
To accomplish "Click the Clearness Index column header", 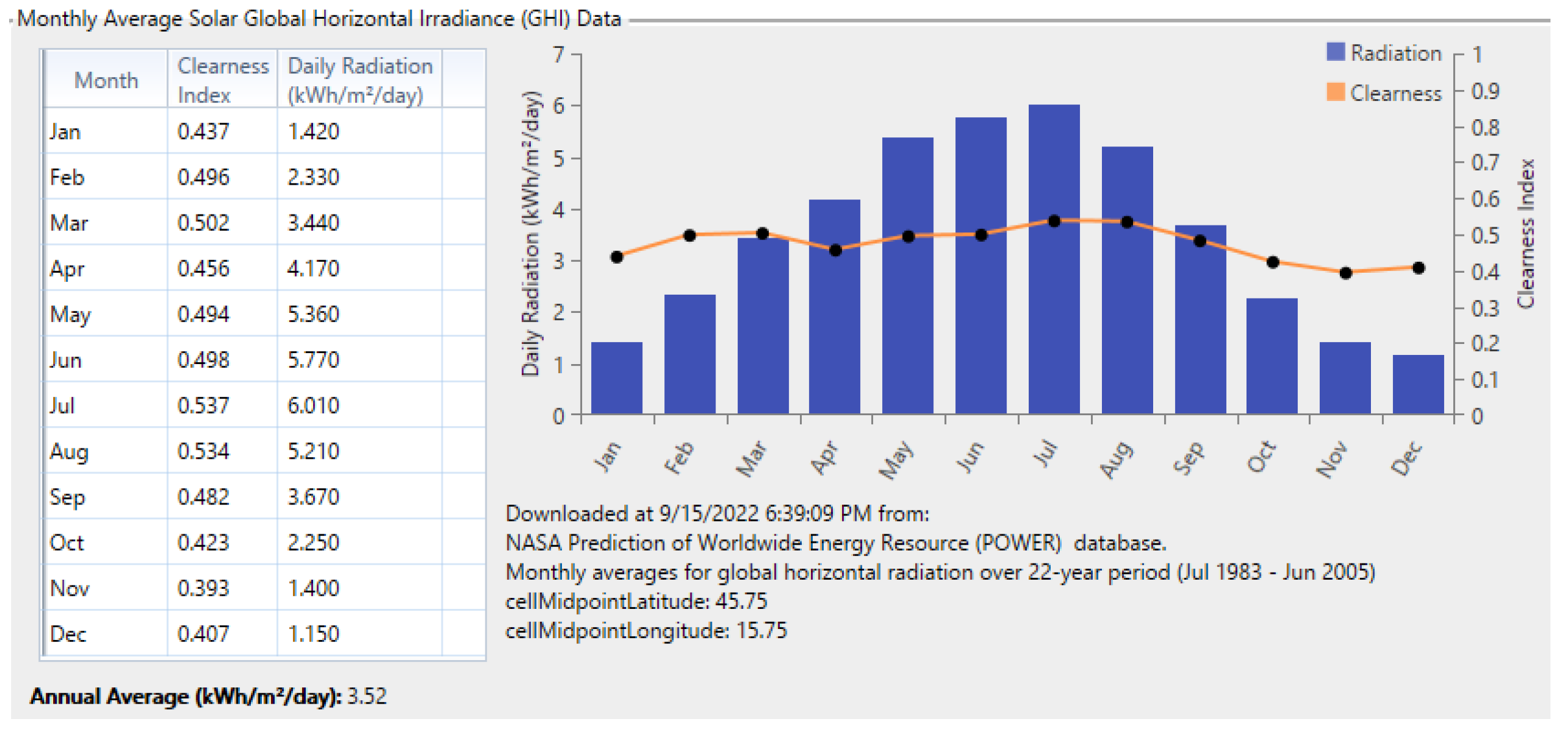I will 223,80.
